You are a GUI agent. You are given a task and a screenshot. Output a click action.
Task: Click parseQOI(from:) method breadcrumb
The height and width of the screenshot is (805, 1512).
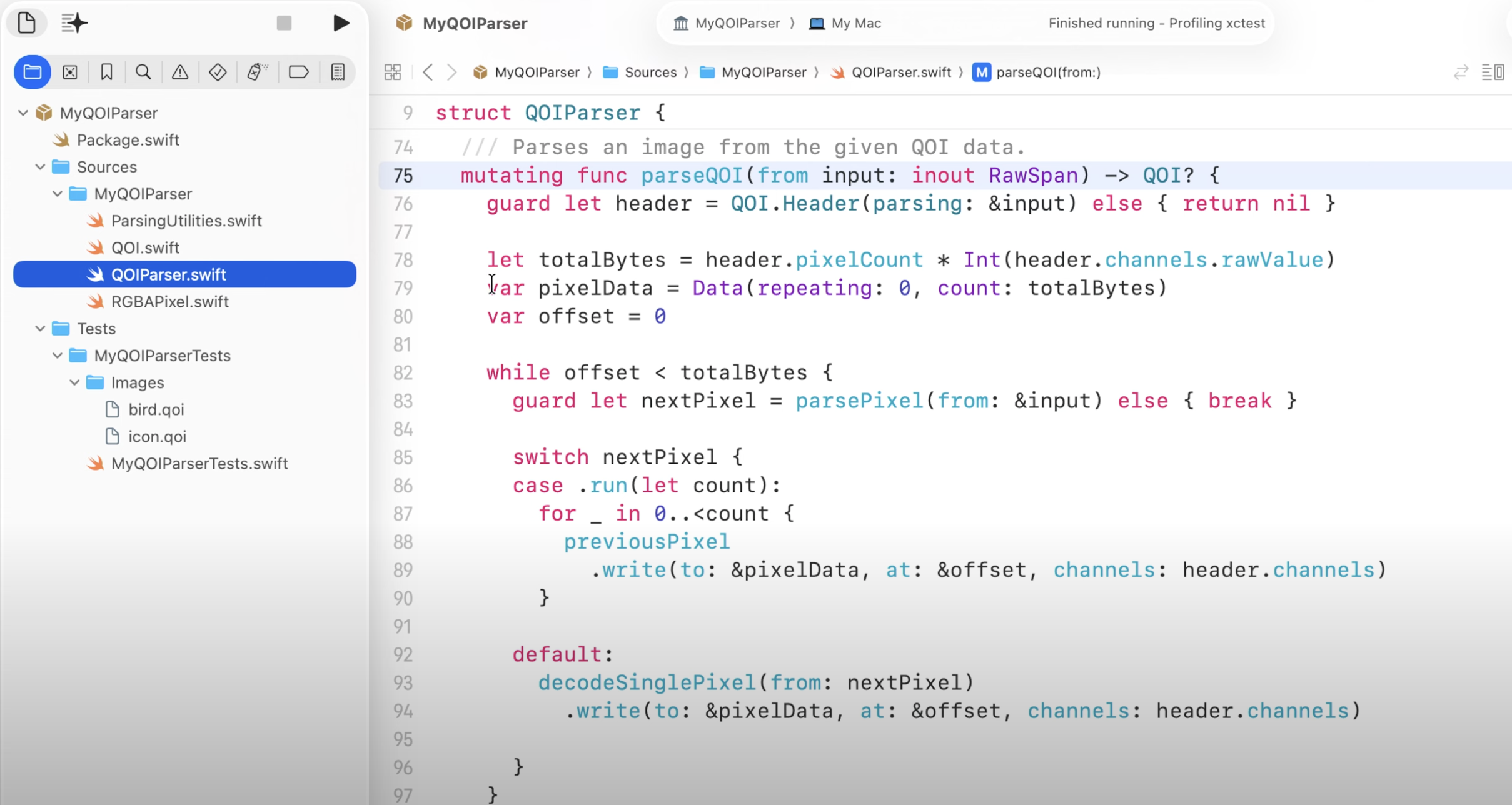click(x=1037, y=72)
